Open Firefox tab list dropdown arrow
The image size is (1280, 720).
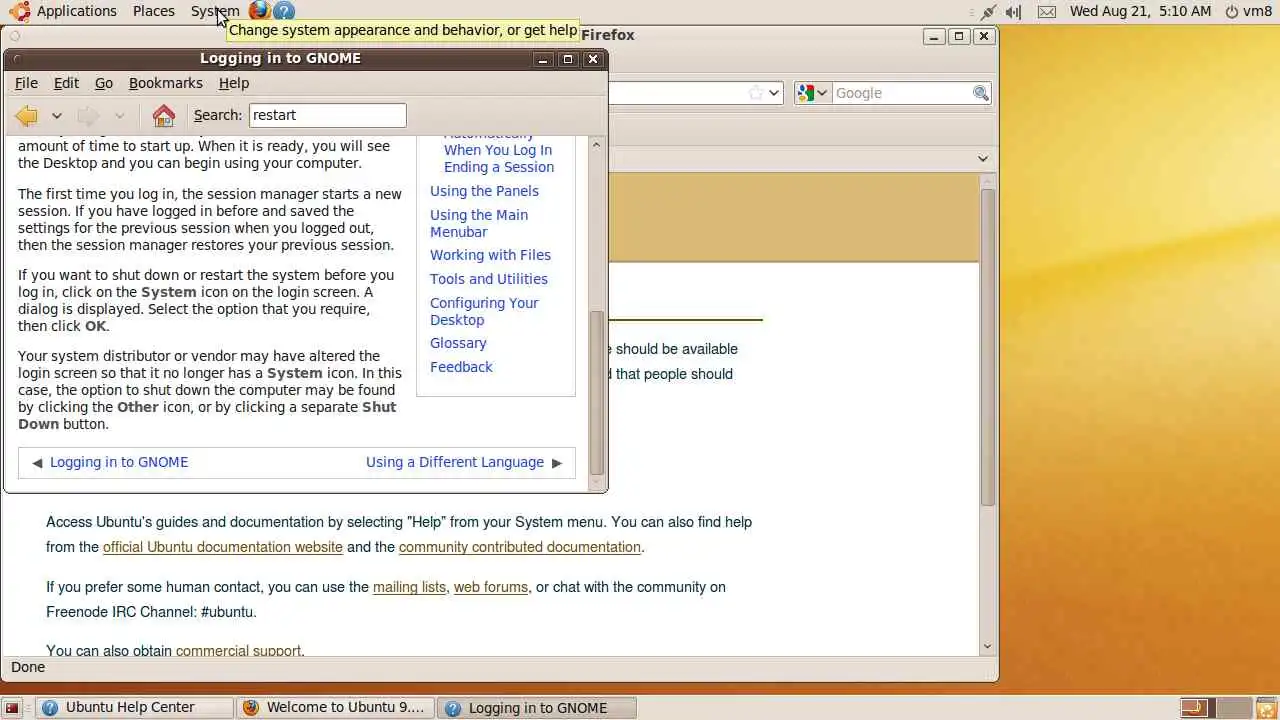click(983, 158)
